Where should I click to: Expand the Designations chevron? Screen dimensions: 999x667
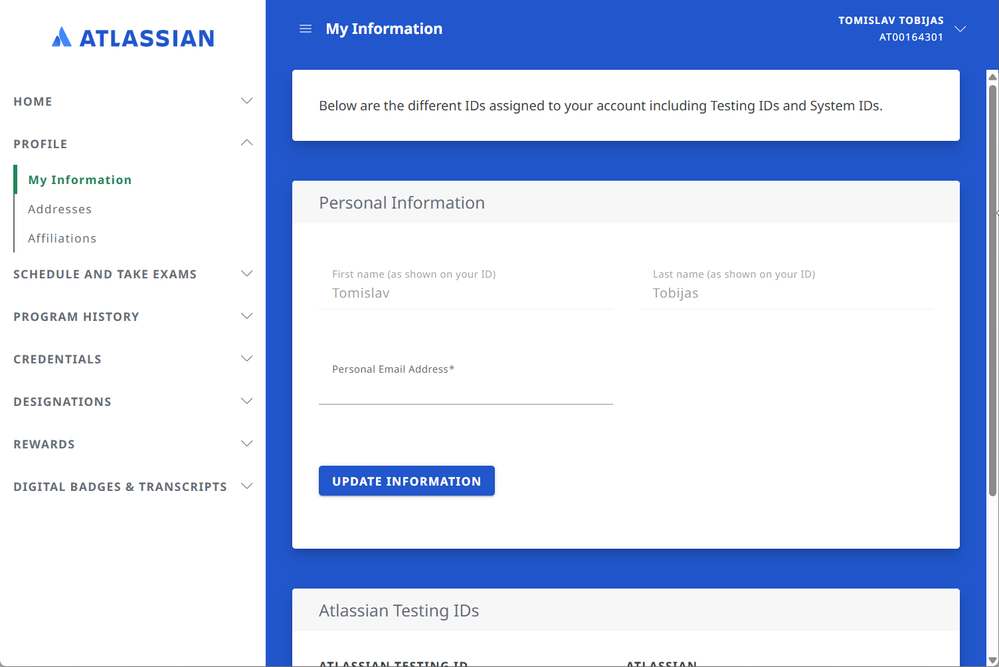[247, 401]
